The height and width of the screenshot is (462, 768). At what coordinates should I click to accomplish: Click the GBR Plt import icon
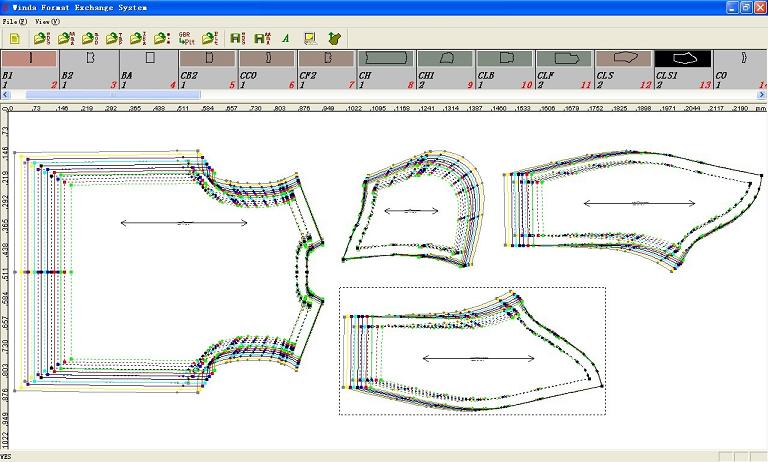185,38
